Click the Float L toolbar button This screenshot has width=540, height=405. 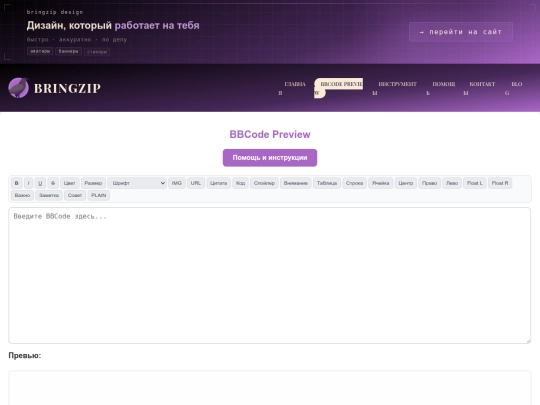tap(475, 183)
